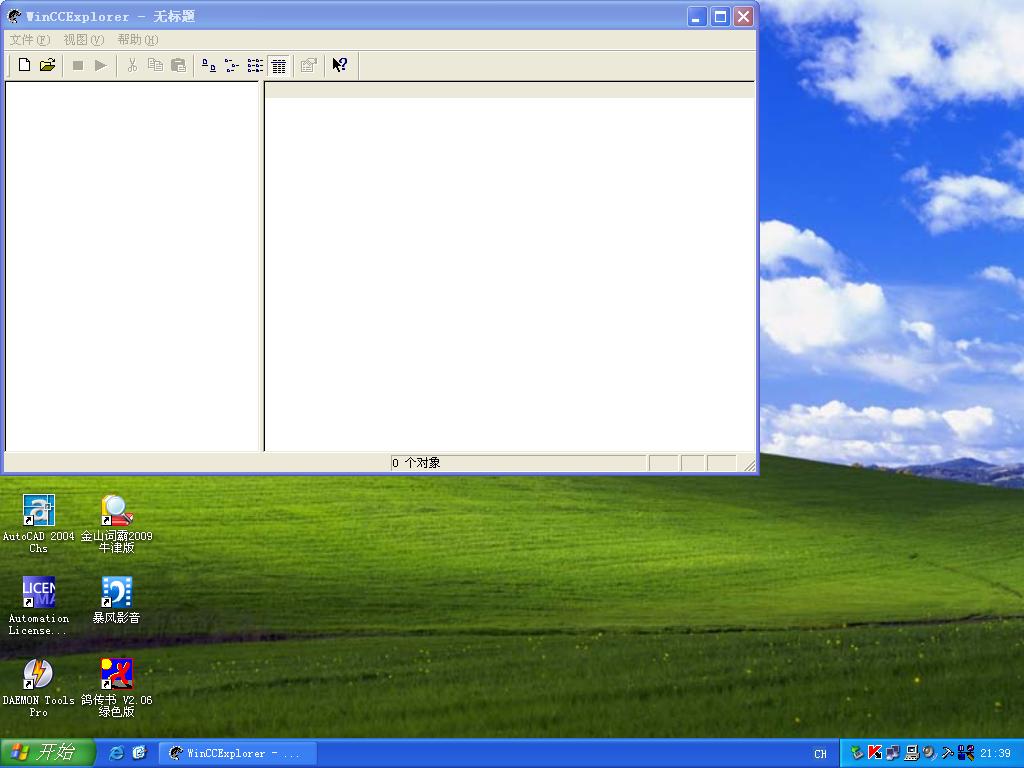Open the 文件(F) menu

click(x=29, y=40)
